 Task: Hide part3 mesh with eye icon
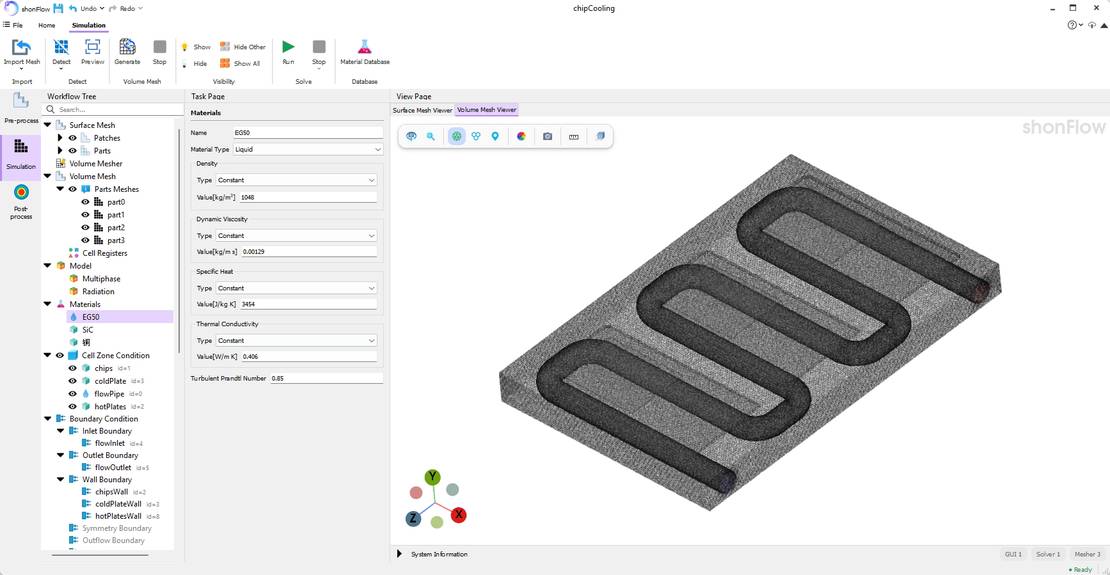point(86,240)
